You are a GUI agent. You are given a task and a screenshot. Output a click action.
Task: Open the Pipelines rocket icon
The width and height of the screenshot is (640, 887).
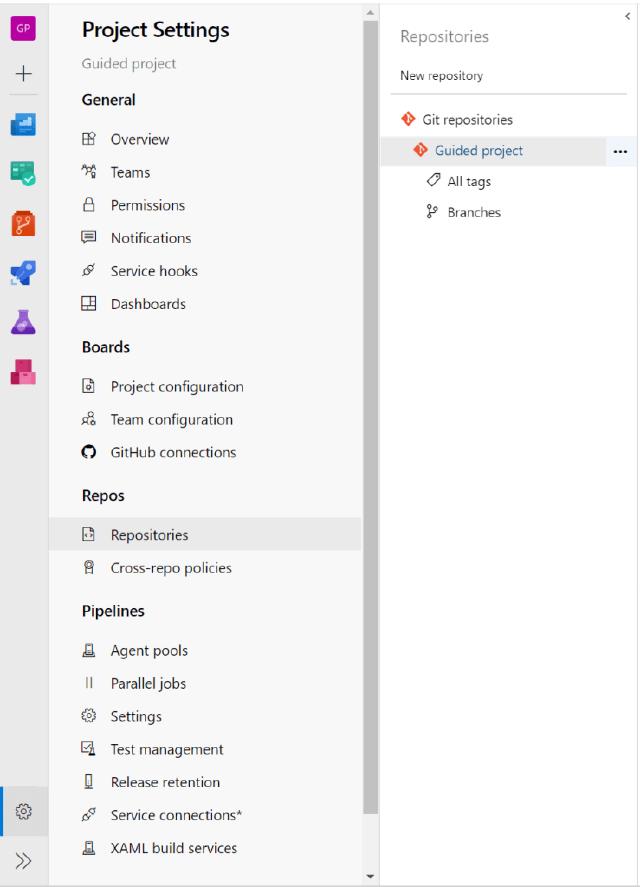(x=24, y=271)
